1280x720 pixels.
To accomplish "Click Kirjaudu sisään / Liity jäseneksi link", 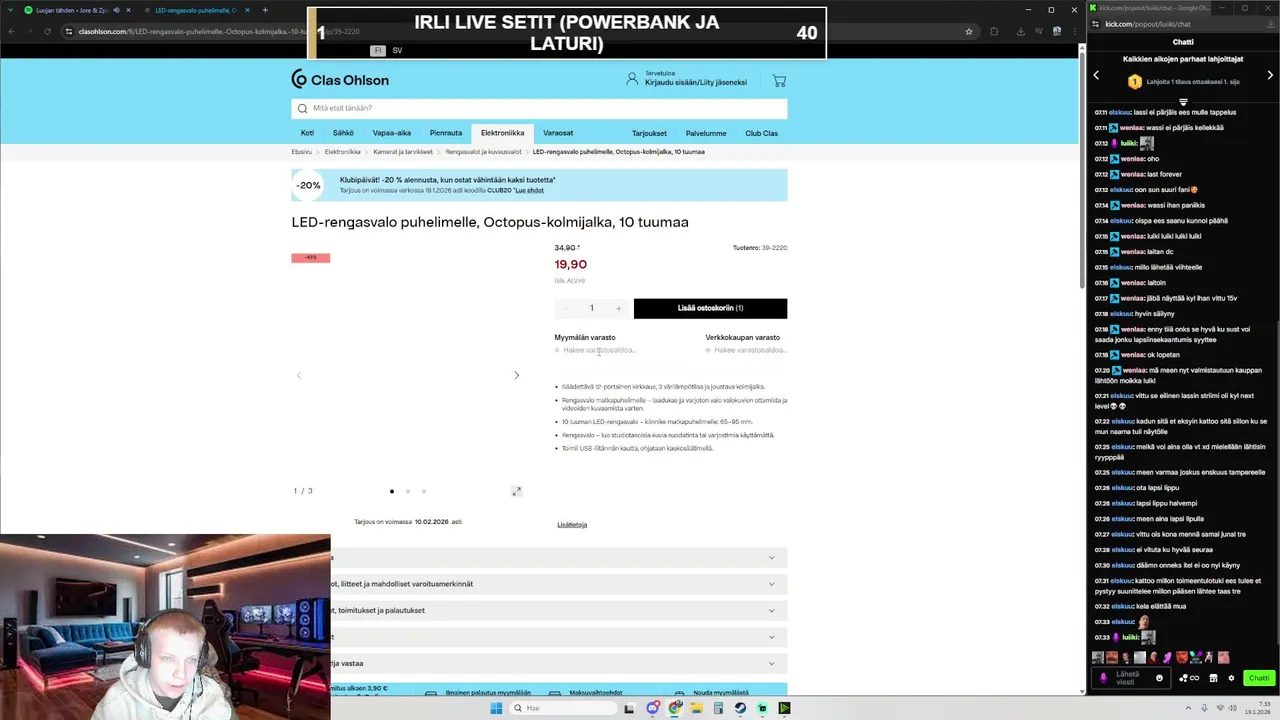I will pyautogui.click(x=696, y=82).
